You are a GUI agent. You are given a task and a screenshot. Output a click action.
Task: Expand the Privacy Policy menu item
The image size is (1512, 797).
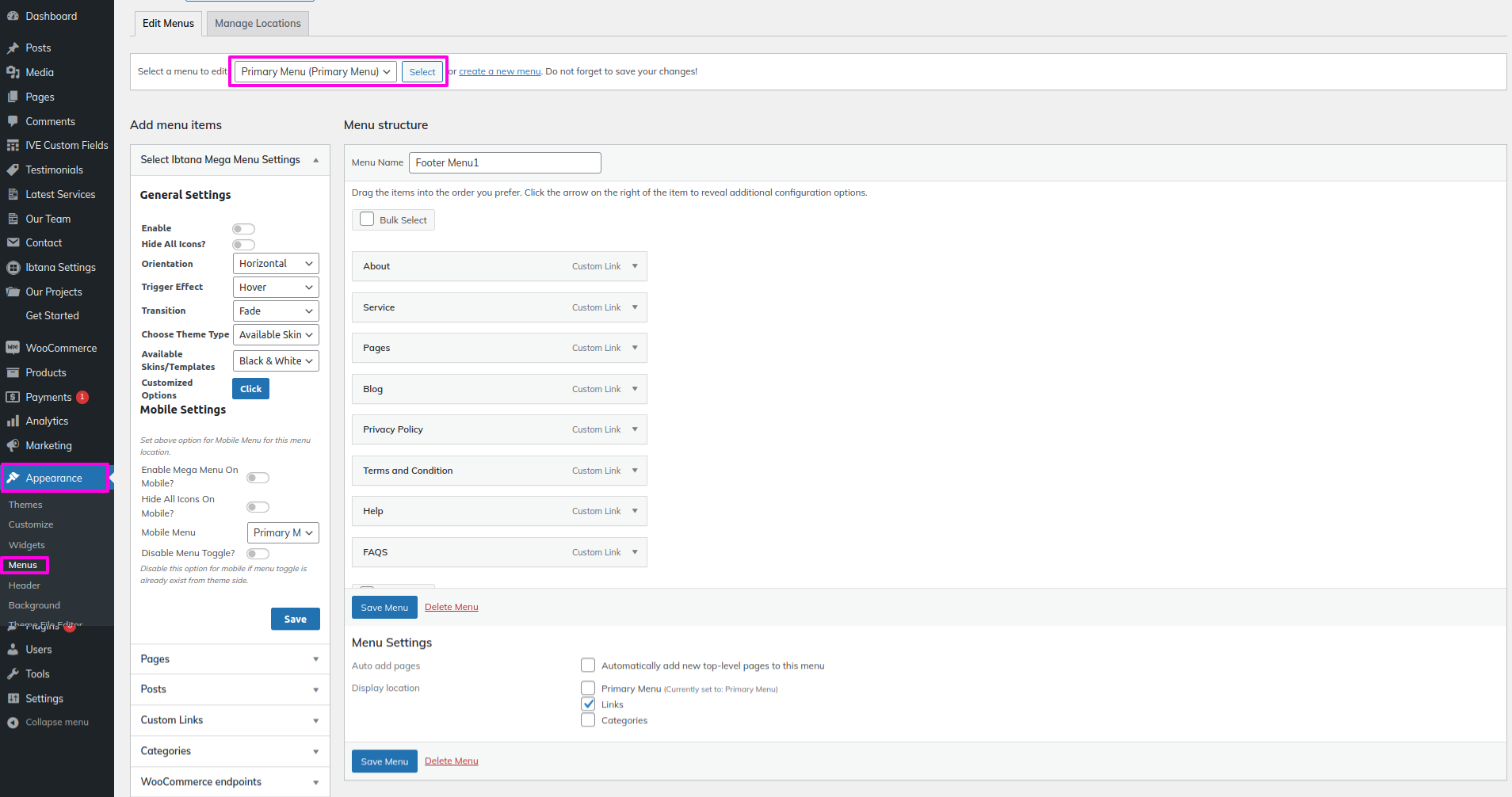tap(635, 429)
